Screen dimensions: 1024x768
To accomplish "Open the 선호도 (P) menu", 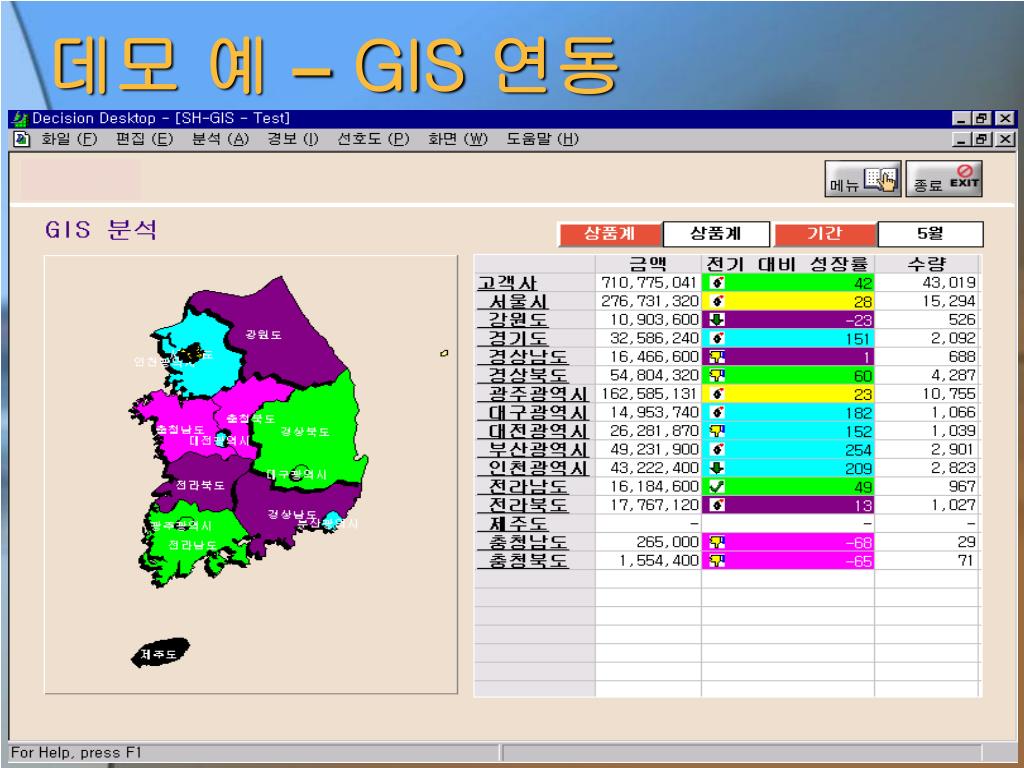I will coord(373,139).
